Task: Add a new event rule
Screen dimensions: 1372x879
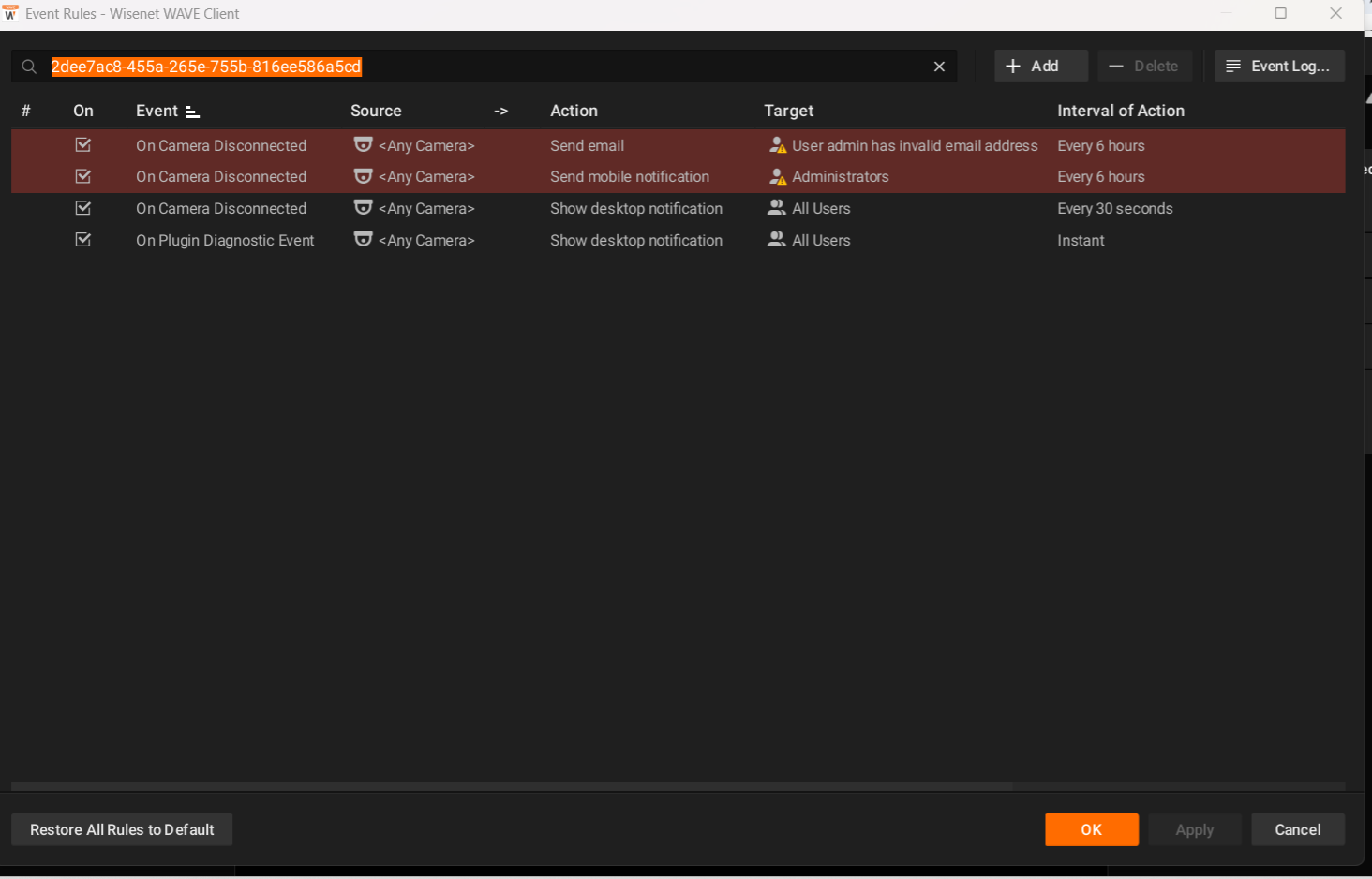Action: (x=1041, y=67)
